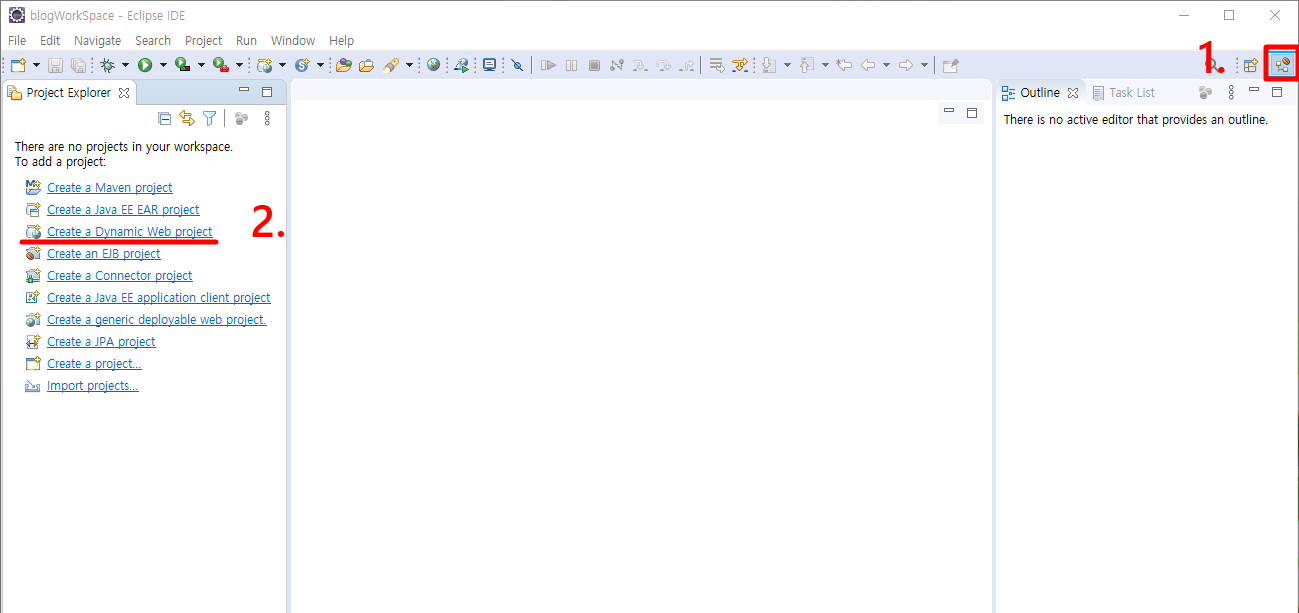Open Outline View Menu dots
This screenshot has height=613, width=1299.
tap(1231, 92)
